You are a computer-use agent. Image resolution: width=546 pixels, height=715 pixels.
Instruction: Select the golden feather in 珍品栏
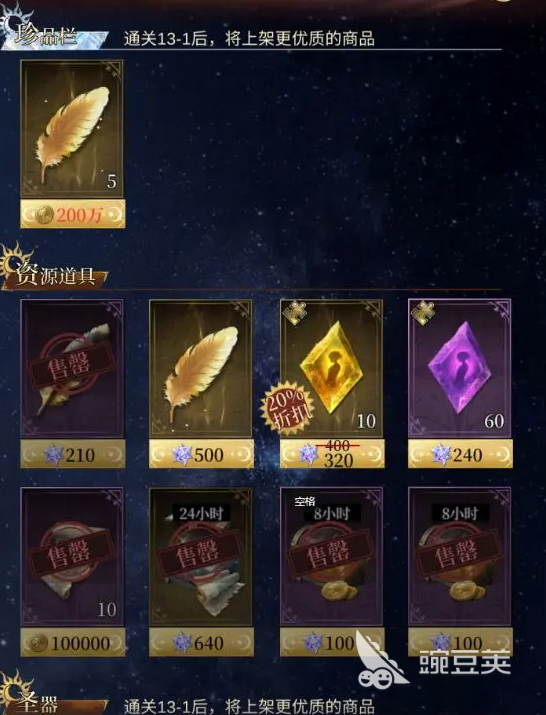coord(72,129)
